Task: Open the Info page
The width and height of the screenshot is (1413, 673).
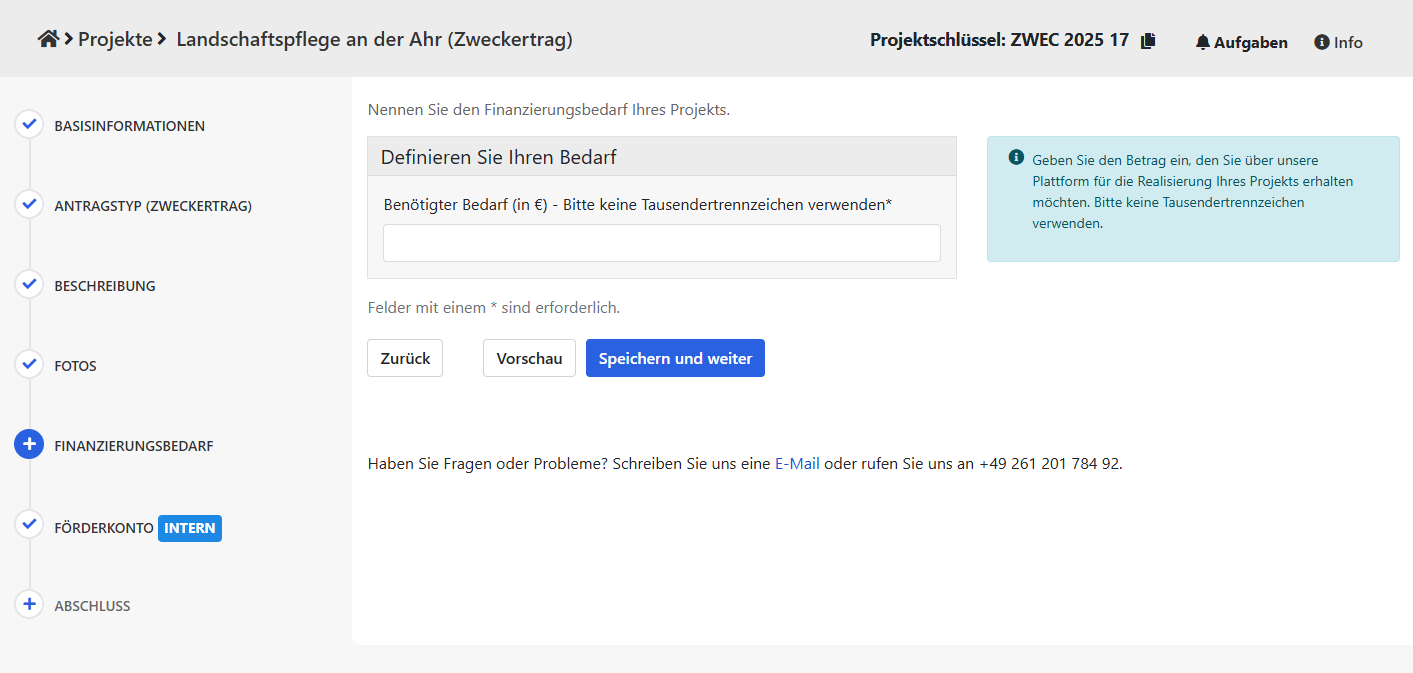Action: 1338,42
